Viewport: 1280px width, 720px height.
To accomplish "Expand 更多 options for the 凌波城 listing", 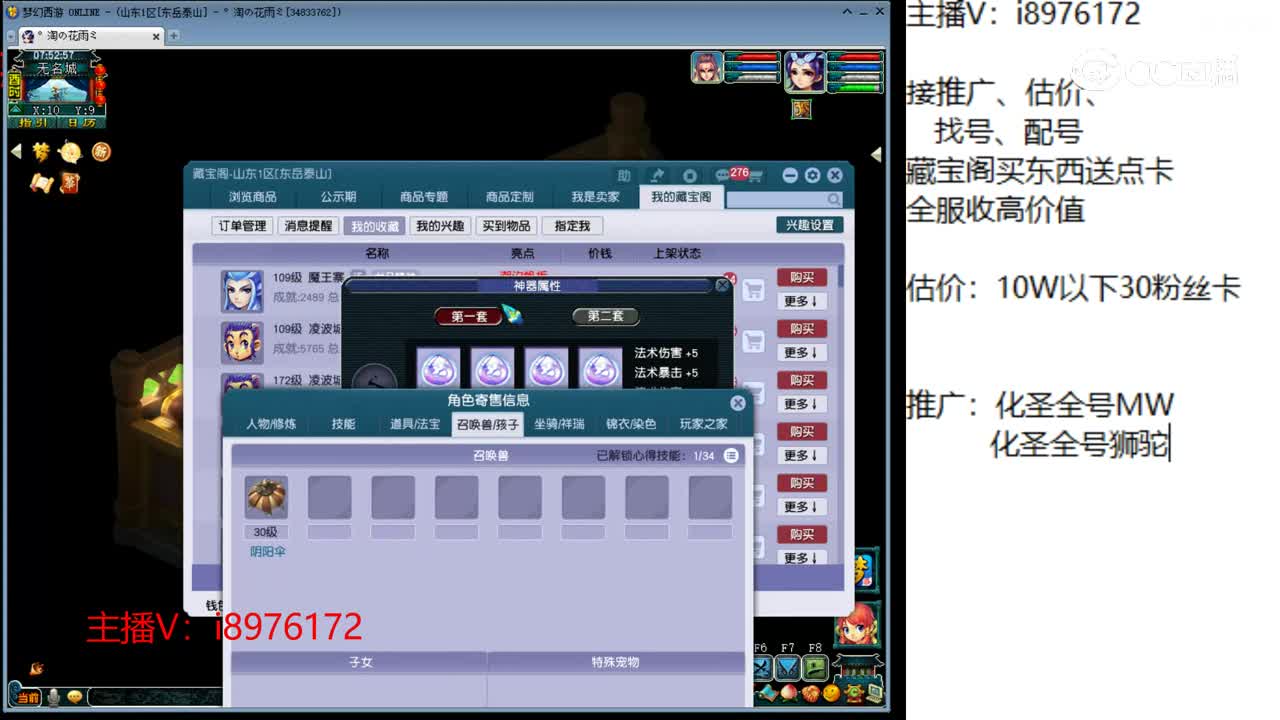I will pyautogui.click(x=802, y=353).
